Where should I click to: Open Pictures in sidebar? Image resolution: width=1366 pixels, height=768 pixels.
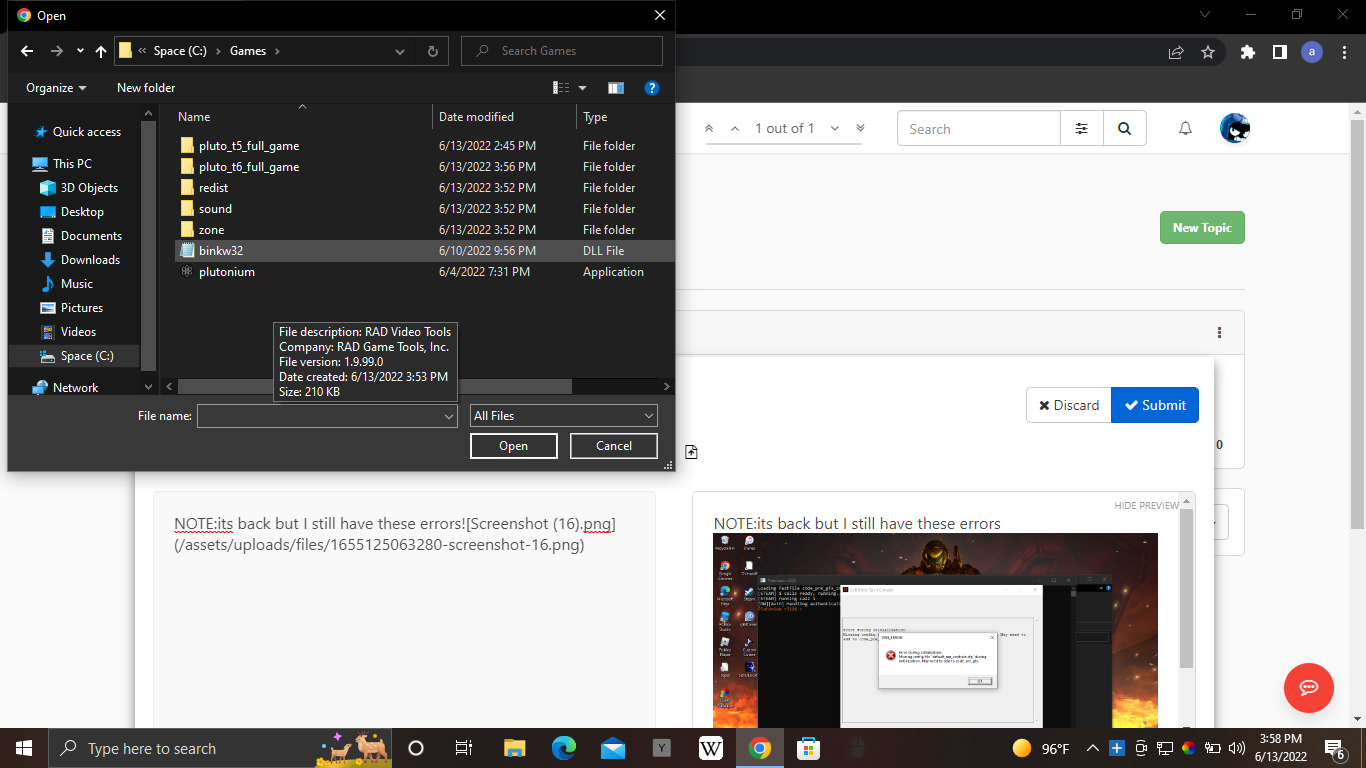point(81,308)
